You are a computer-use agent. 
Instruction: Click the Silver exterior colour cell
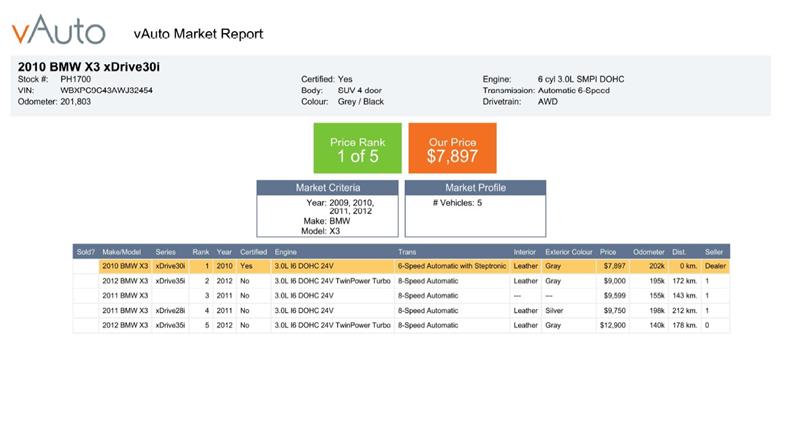[x=554, y=310]
